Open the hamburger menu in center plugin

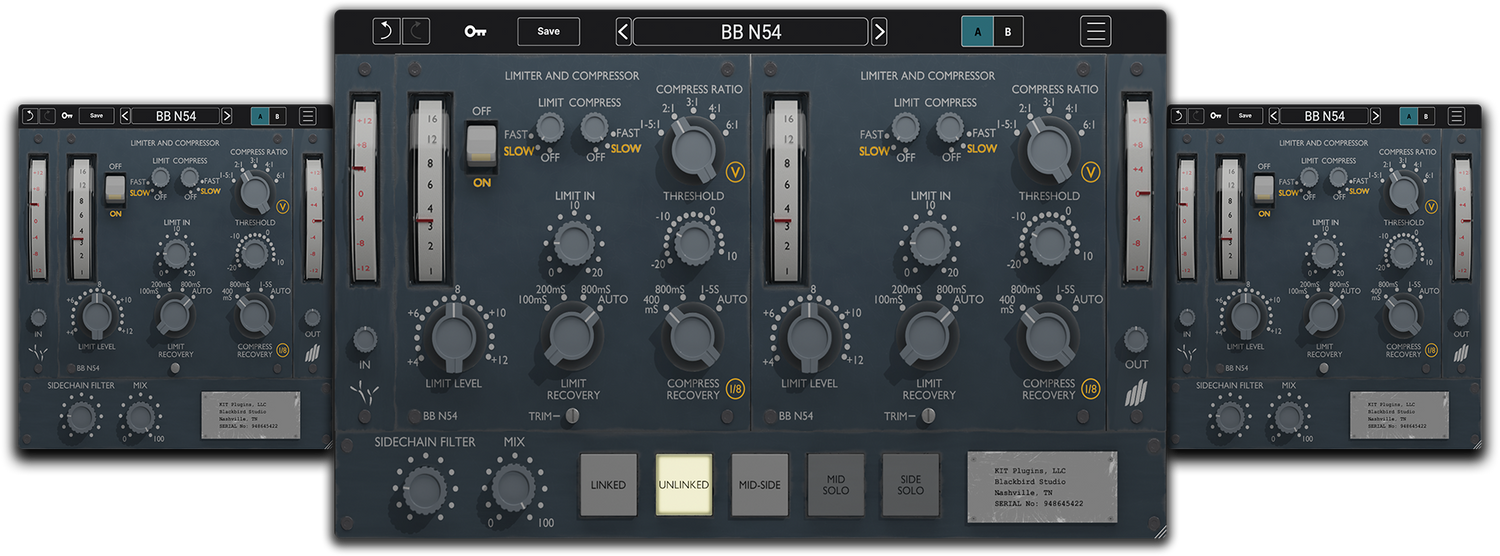point(1096,31)
